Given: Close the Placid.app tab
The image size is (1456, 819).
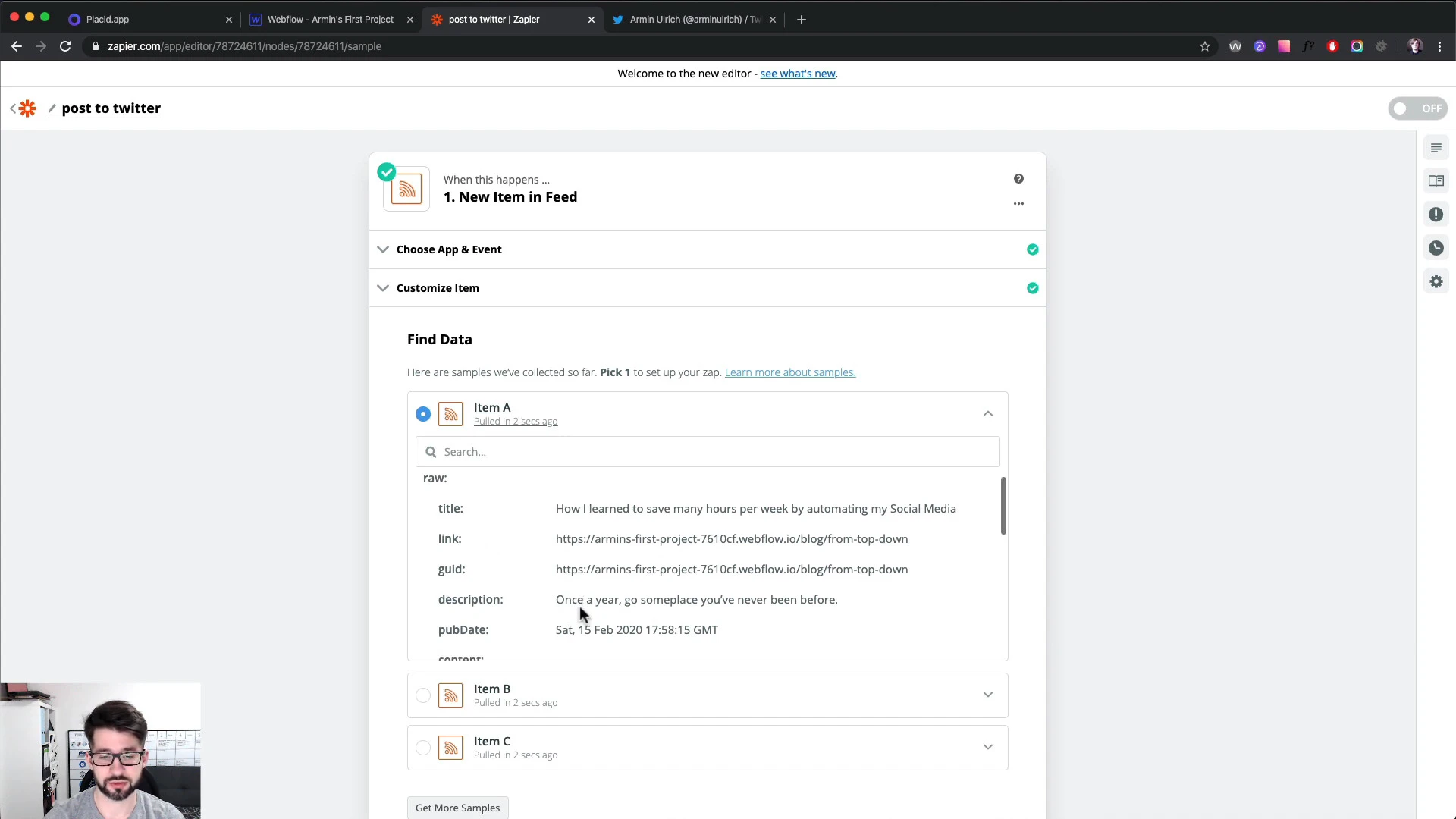Looking at the screenshot, I should click(x=228, y=20).
